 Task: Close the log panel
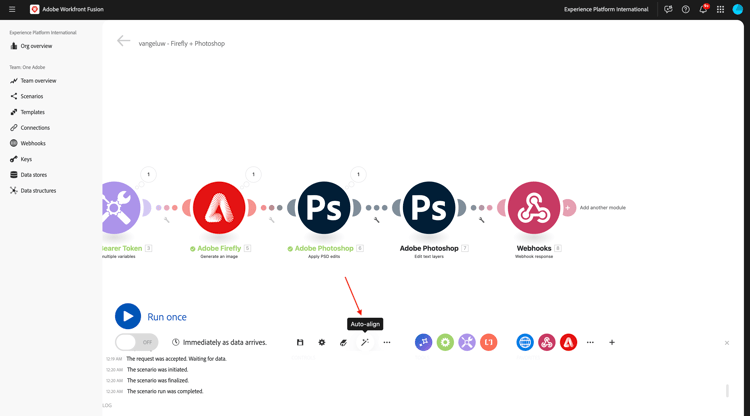click(727, 343)
